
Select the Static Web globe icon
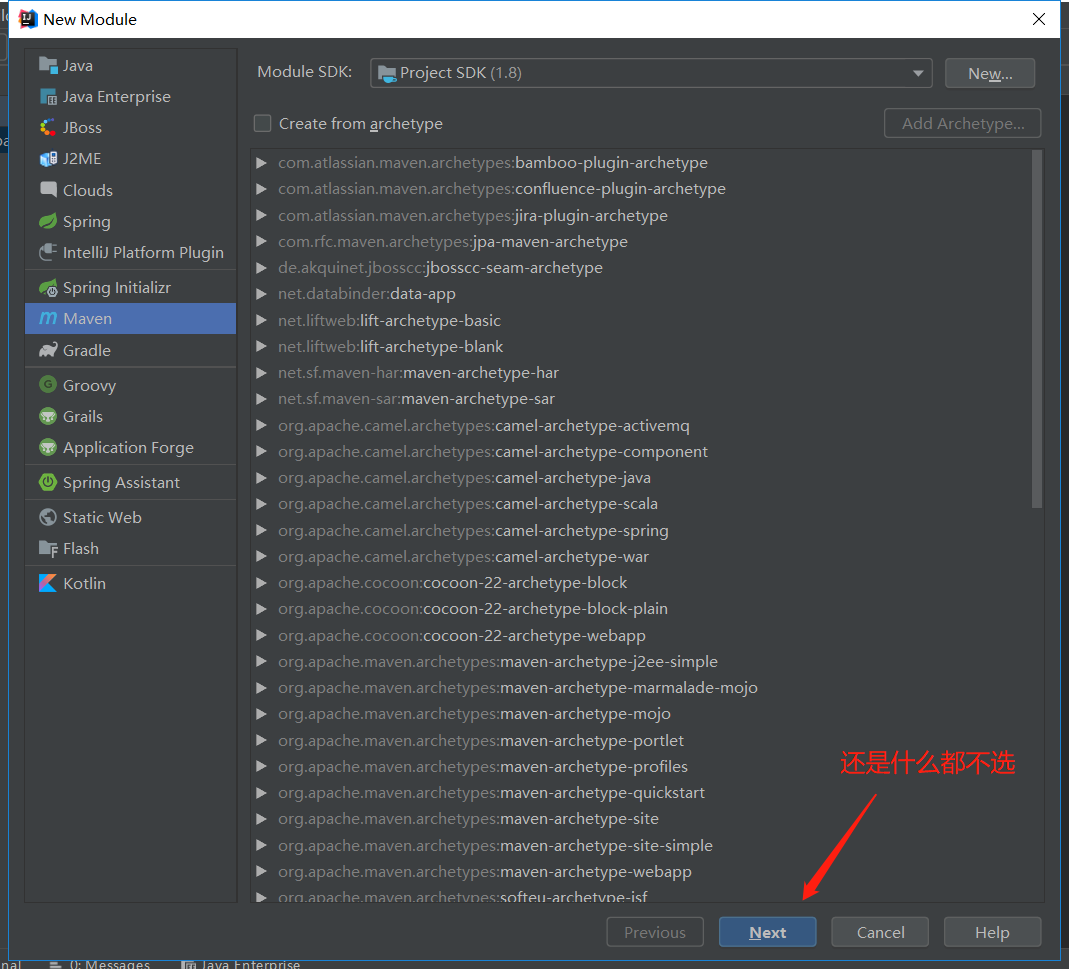click(48, 517)
